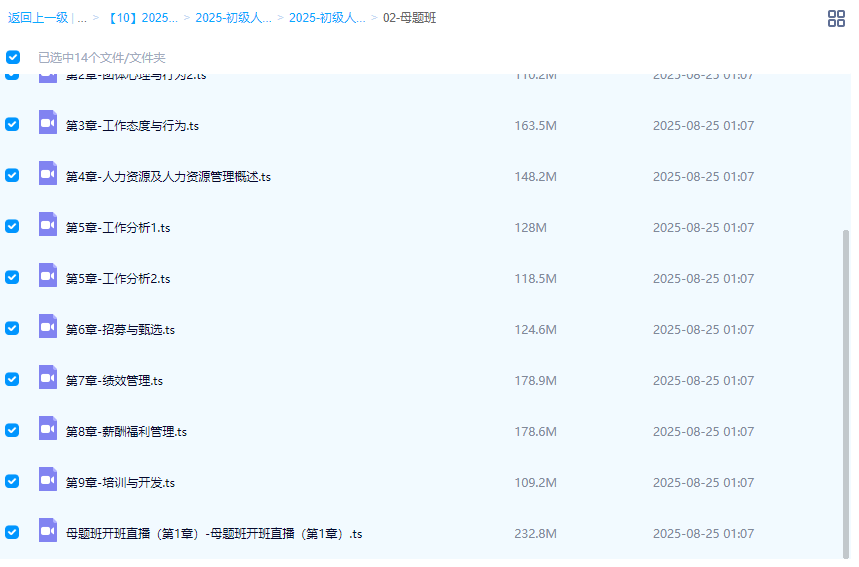Screen dimensions: 859x567
Task: Click current folder 02-母题班 breadcrumb
Action: pos(409,18)
